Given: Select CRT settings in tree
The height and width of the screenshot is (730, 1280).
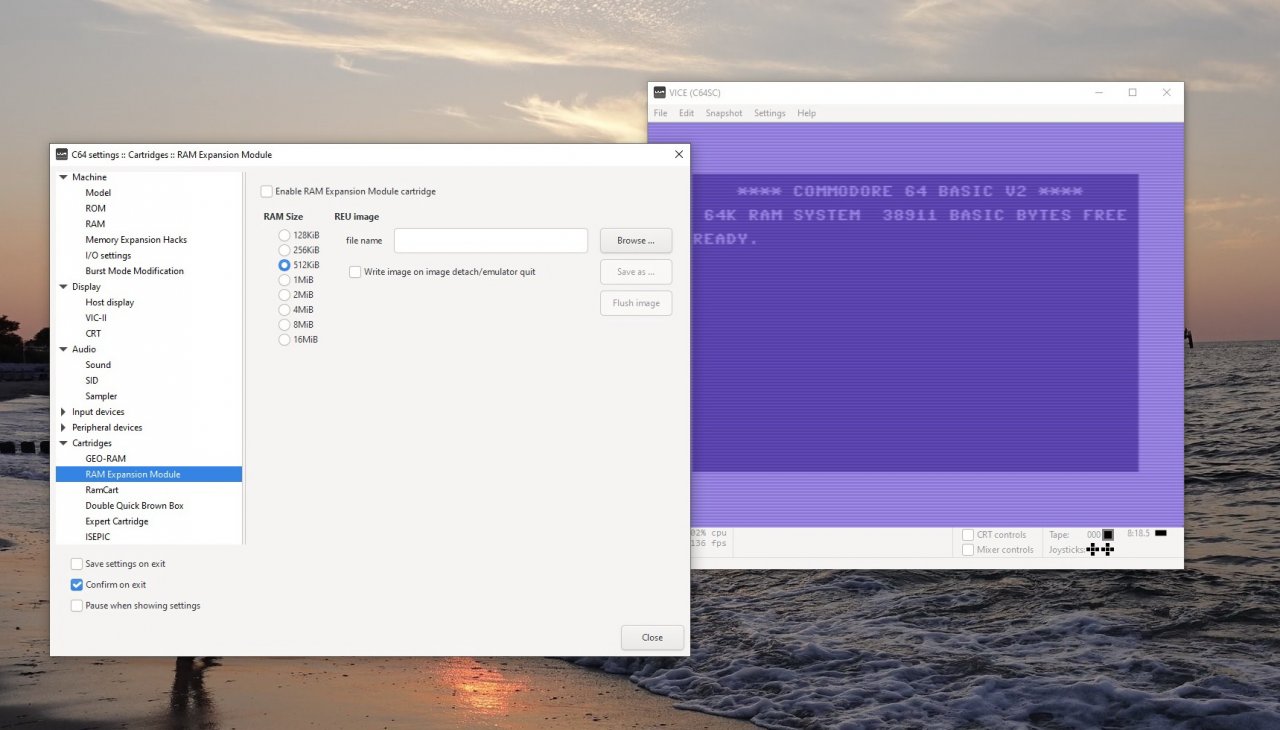Looking at the screenshot, I should point(93,334).
